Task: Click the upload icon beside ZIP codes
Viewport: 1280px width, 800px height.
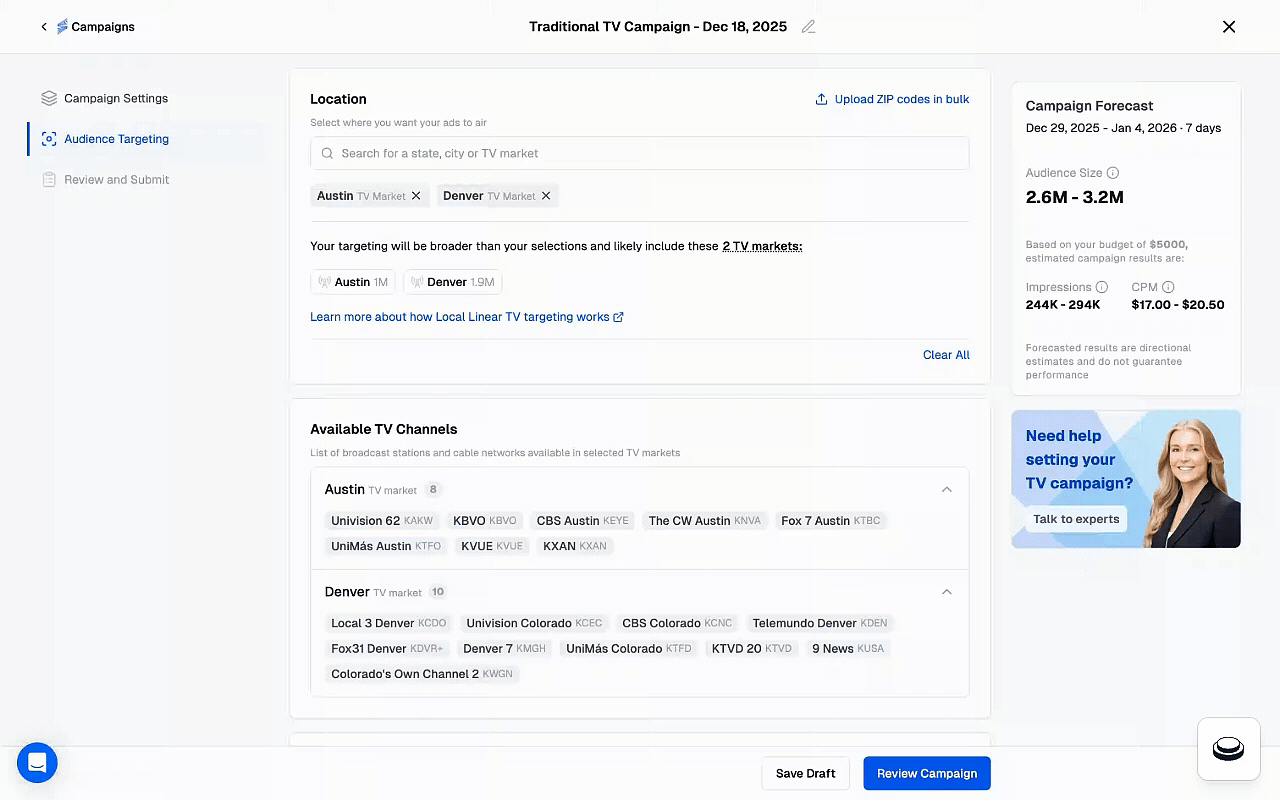Action: pyautogui.click(x=821, y=99)
